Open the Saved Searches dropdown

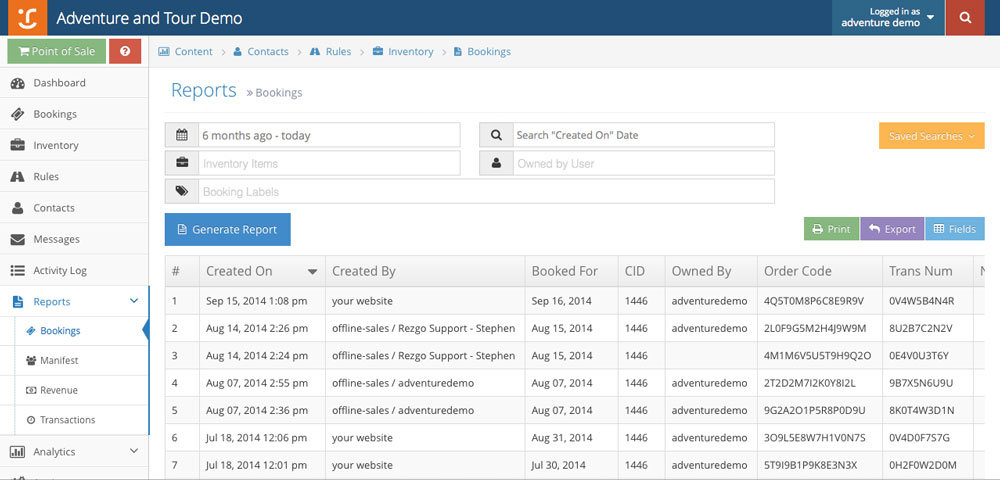point(931,136)
